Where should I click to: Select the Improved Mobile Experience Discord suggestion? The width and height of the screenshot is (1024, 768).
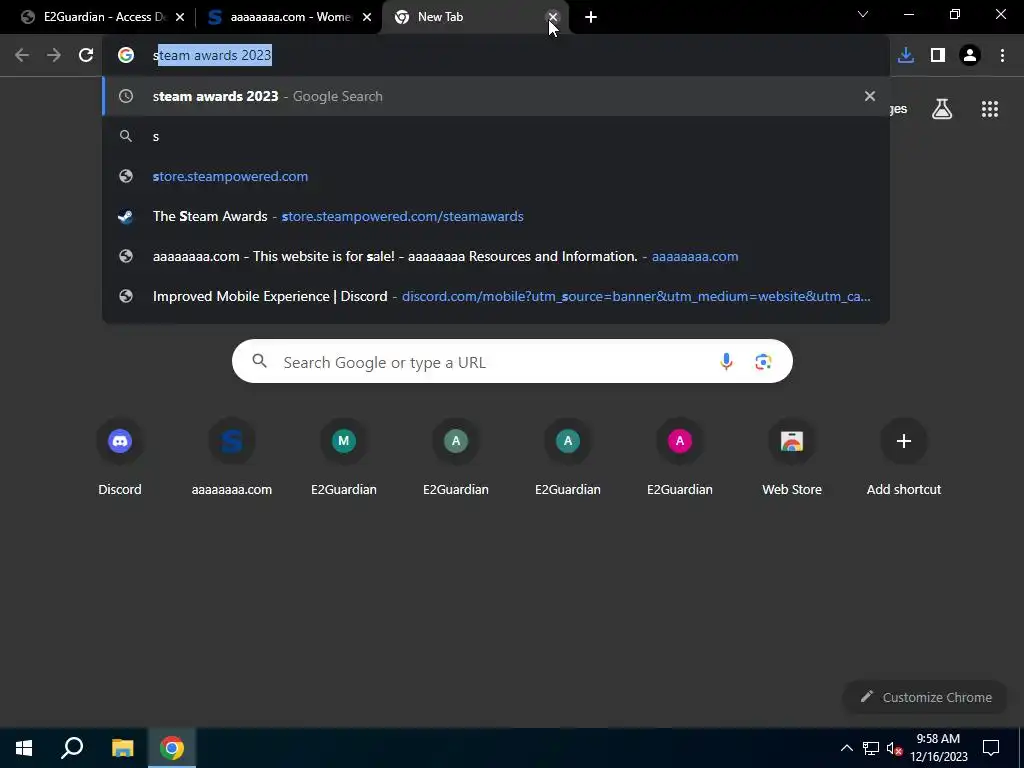pos(496,296)
